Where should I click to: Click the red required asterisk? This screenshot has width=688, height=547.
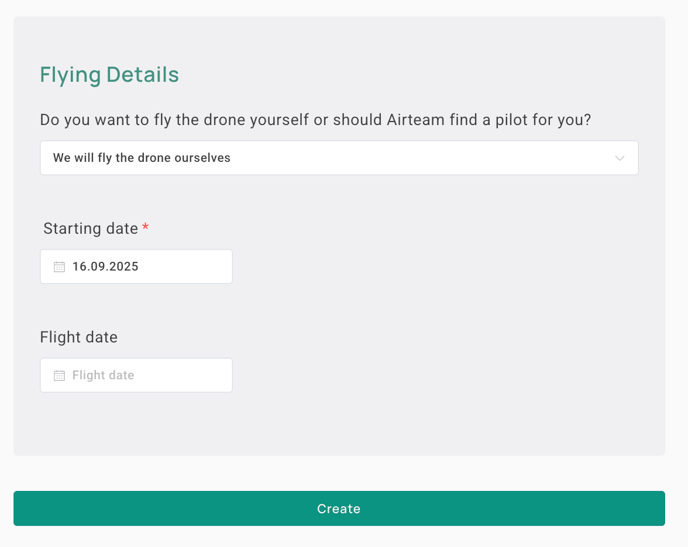(146, 227)
